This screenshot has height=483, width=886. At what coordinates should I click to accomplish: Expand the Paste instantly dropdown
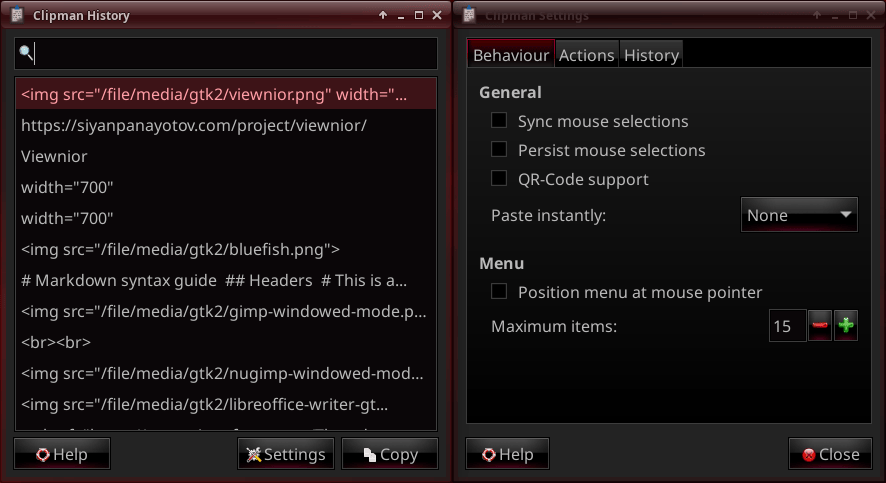798,215
